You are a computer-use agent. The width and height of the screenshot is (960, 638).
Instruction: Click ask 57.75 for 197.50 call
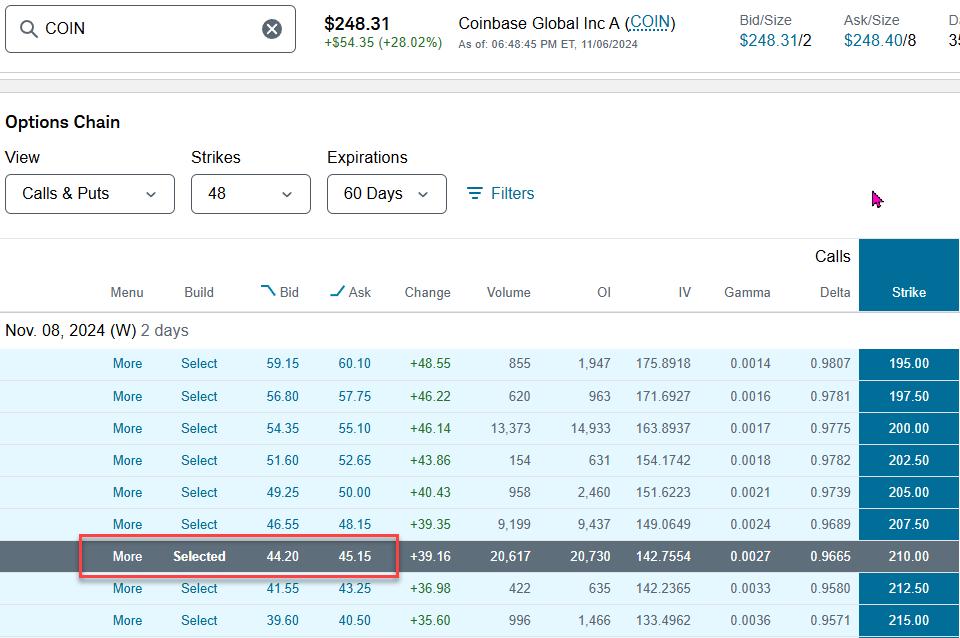point(354,396)
